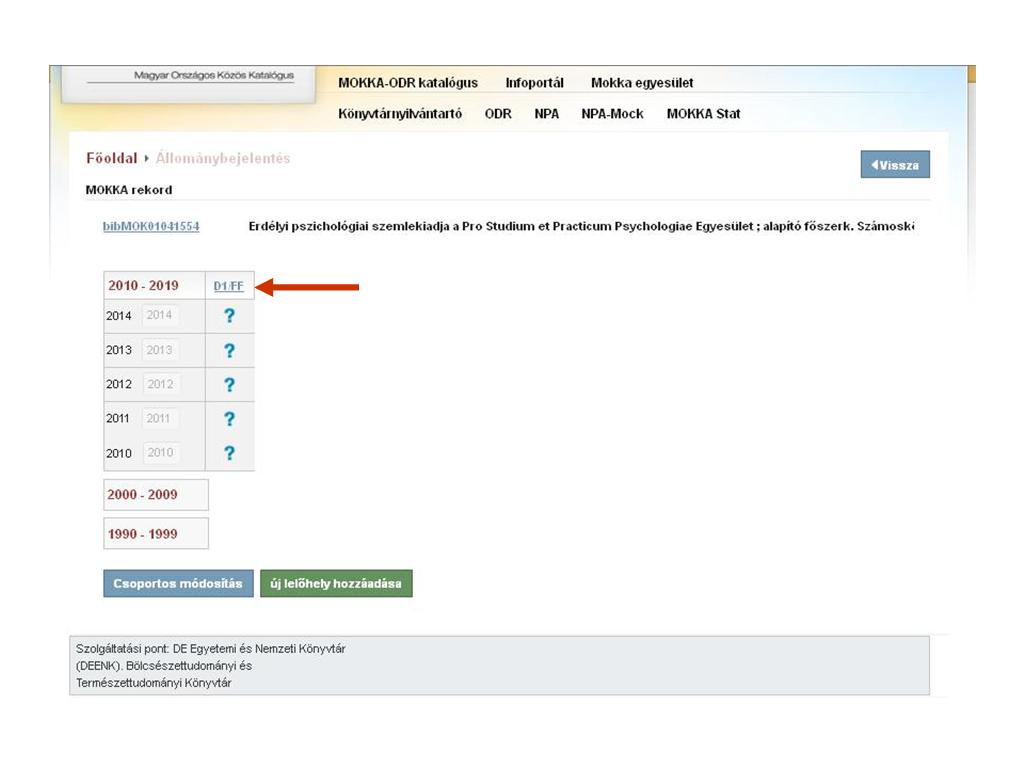Click the Csoportos módosítás button

178,584
